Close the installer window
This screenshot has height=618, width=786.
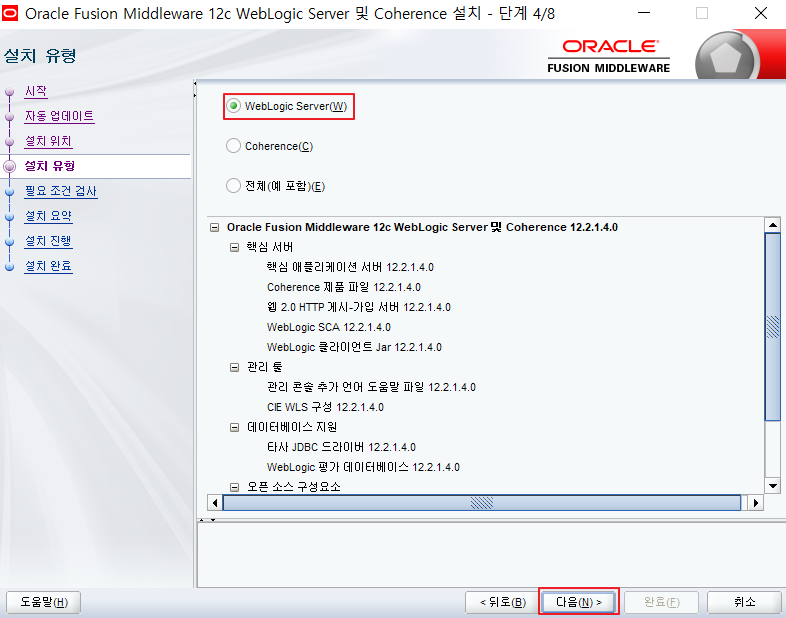[761, 14]
